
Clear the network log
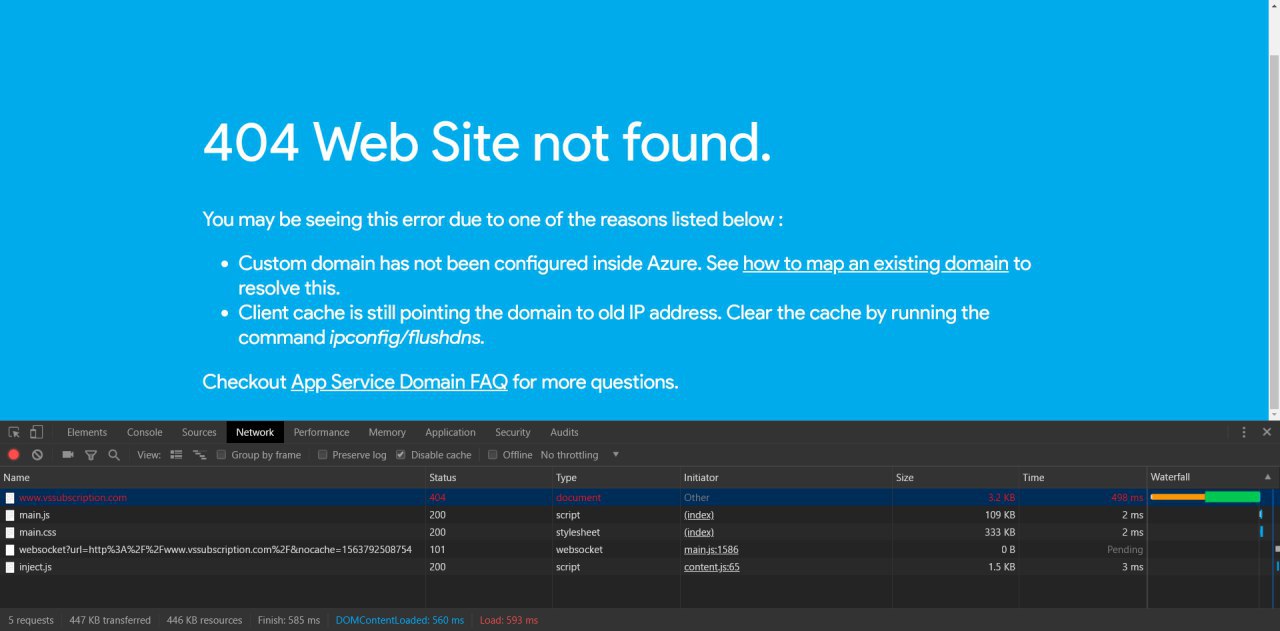(37, 455)
